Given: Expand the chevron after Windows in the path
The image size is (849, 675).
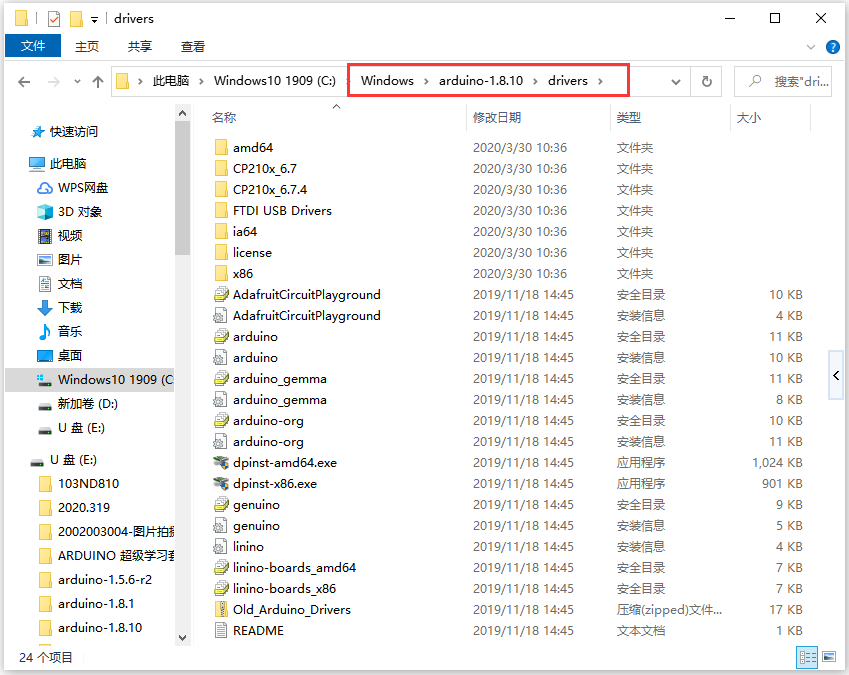Looking at the screenshot, I should pyautogui.click(x=426, y=81).
